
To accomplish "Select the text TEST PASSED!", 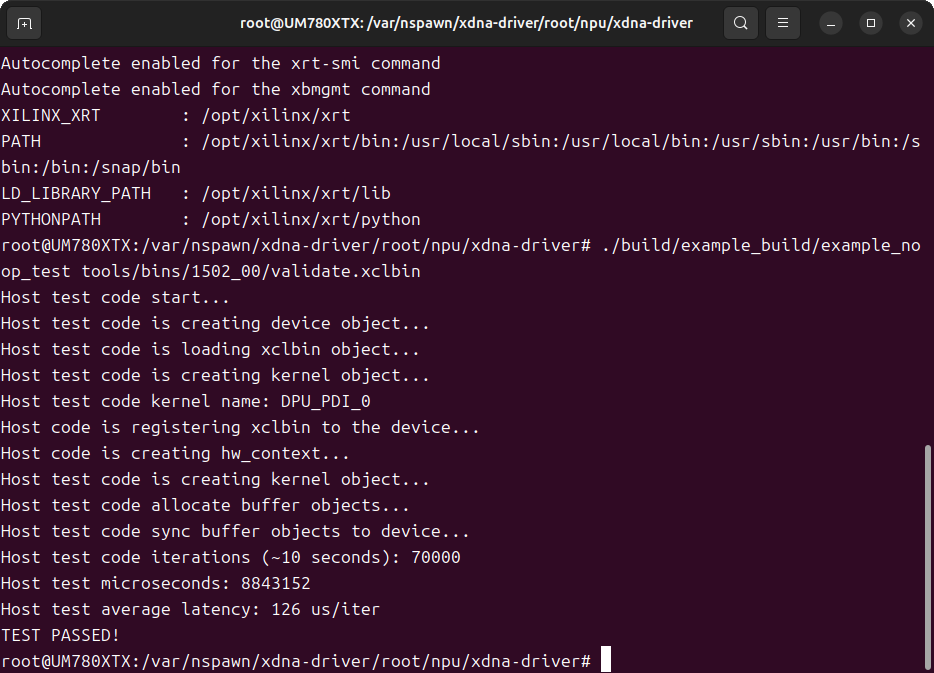I will [x=60, y=634].
